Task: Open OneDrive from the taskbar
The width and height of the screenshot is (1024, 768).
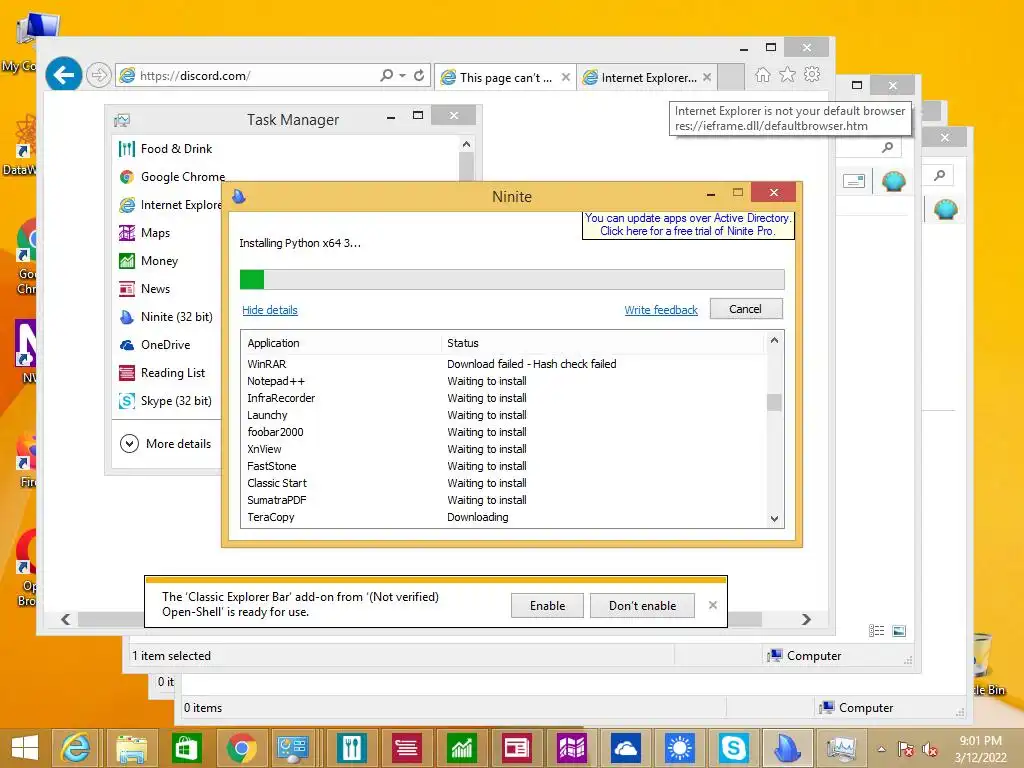Action: (625, 748)
